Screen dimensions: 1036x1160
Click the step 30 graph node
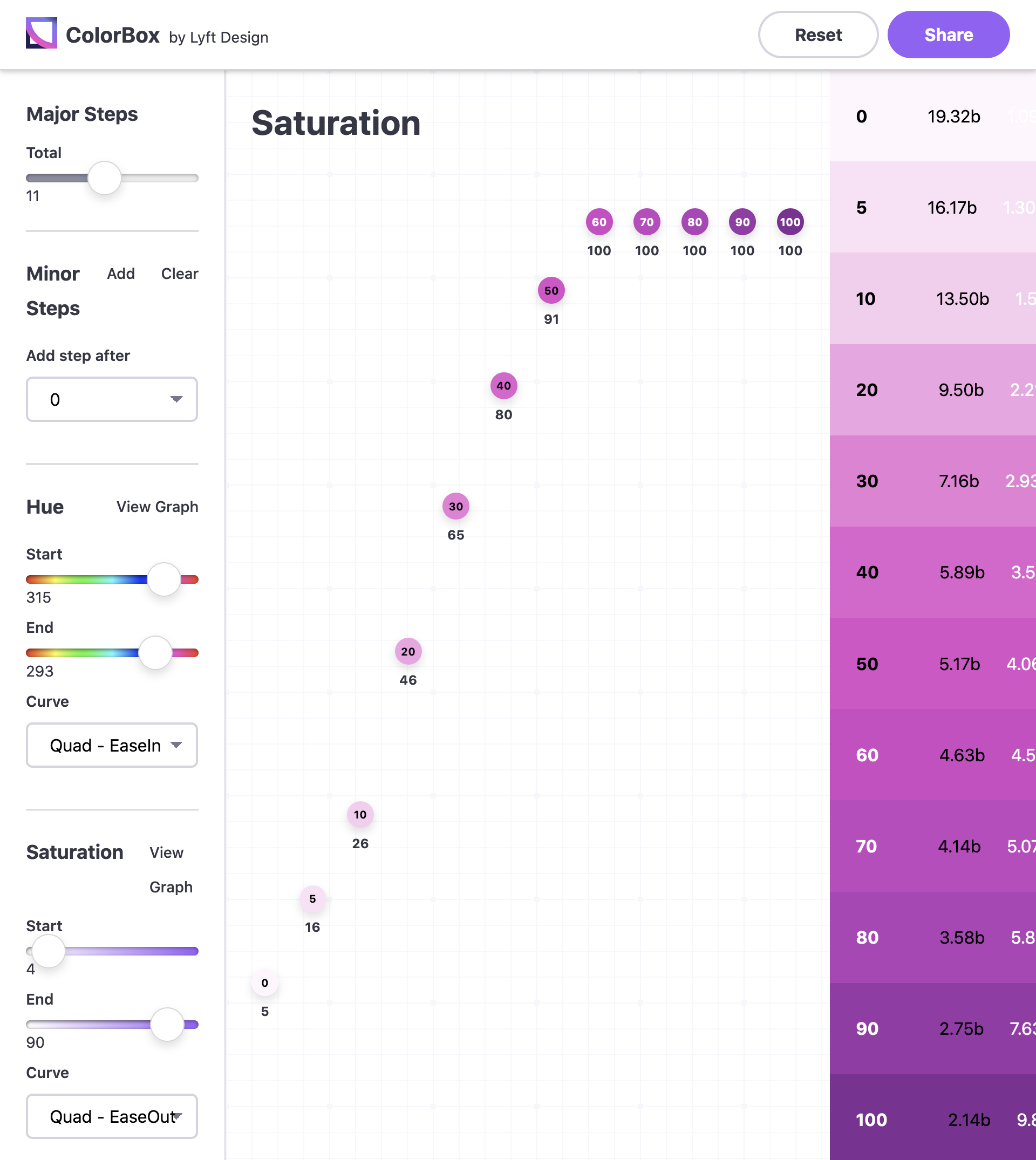coord(455,506)
